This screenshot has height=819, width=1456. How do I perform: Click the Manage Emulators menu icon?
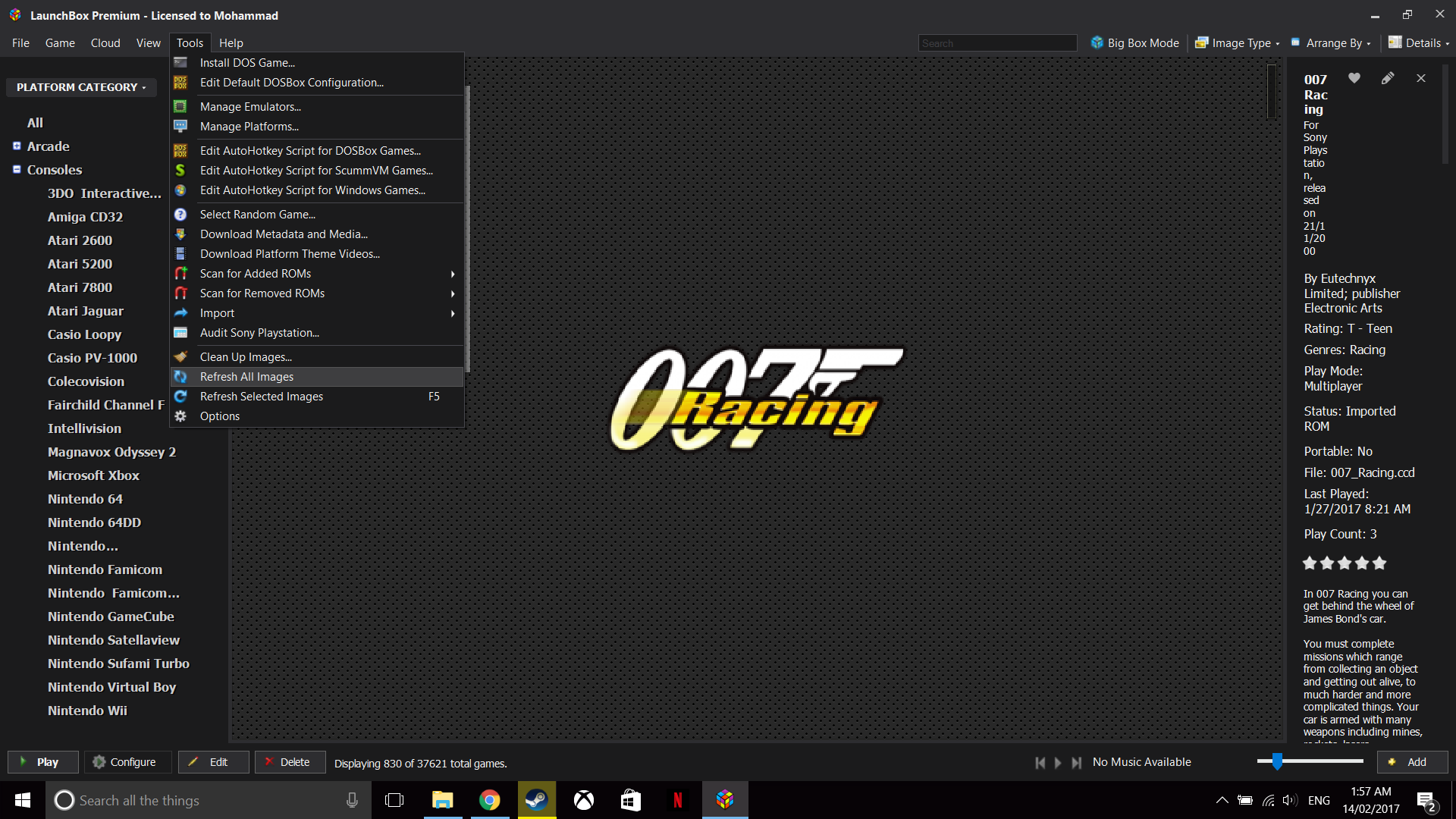(180, 107)
